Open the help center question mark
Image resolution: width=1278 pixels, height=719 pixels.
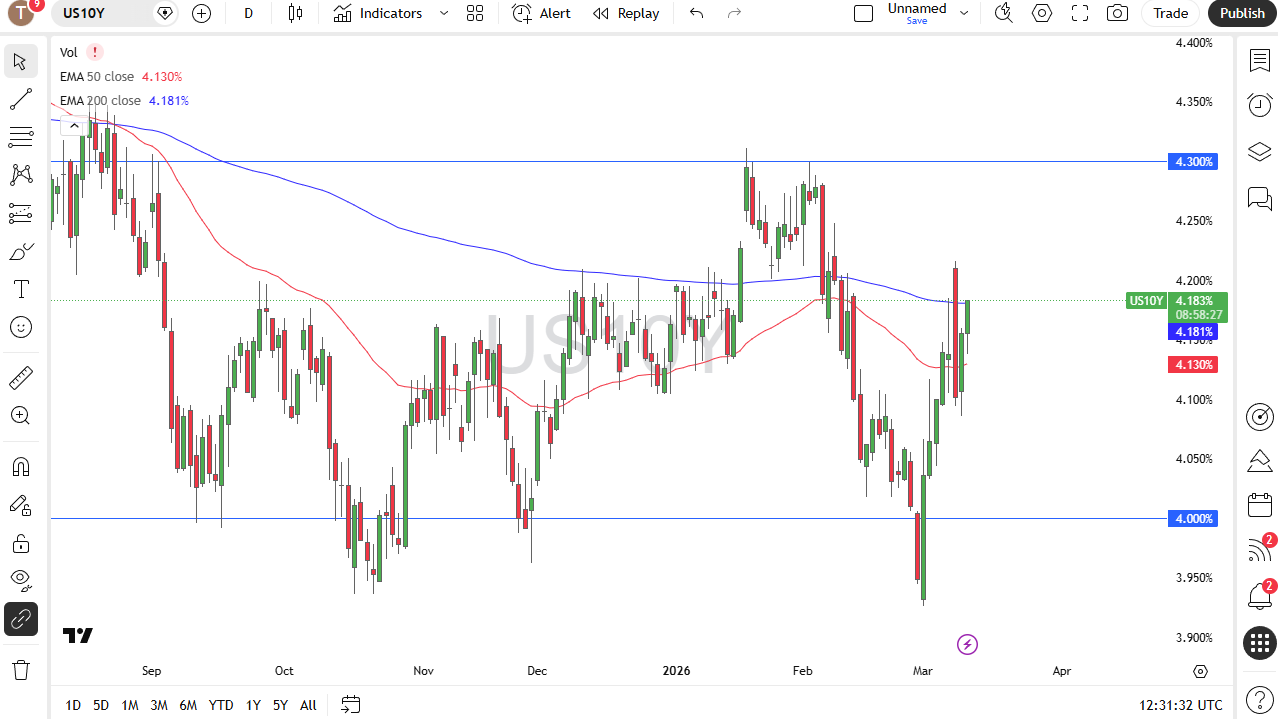pyautogui.click(x=1259, y=698)
